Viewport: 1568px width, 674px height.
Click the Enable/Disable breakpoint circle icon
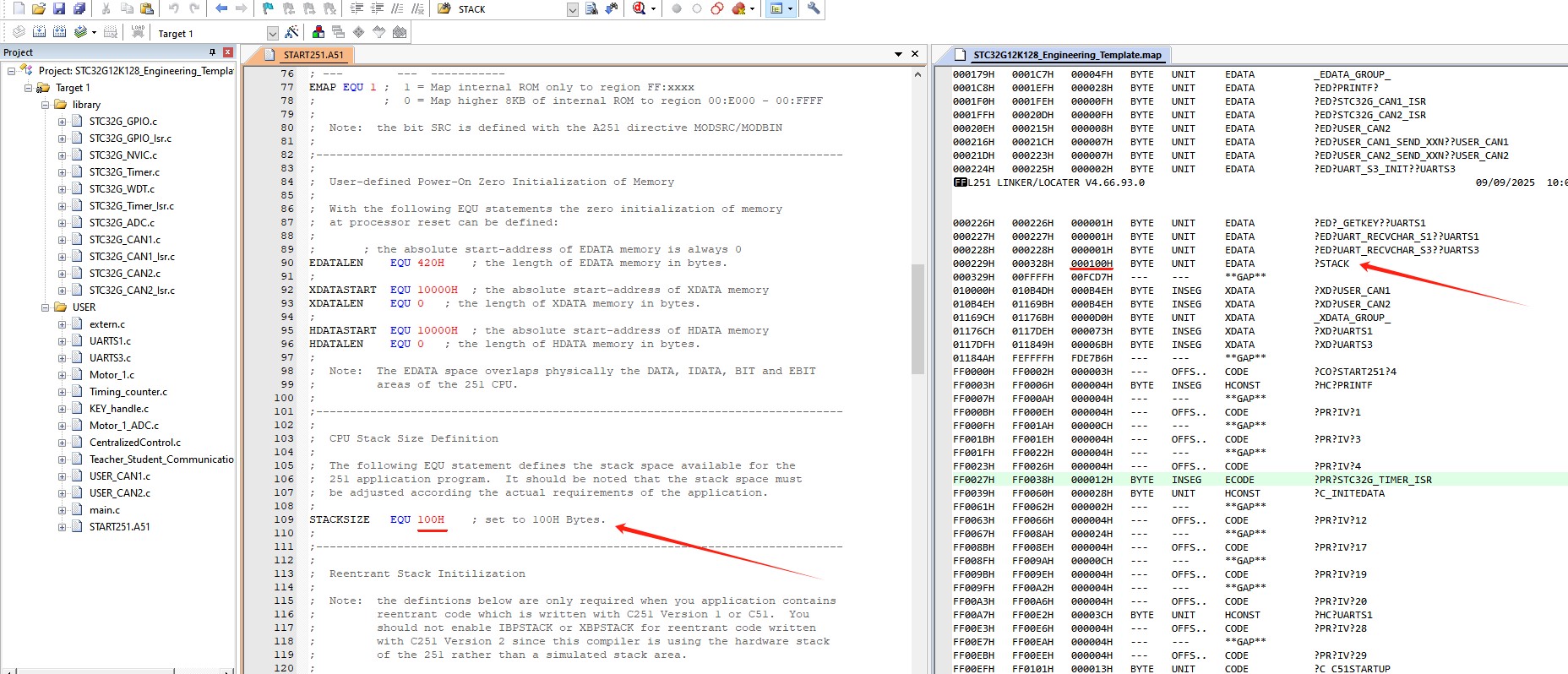[697, 8]
